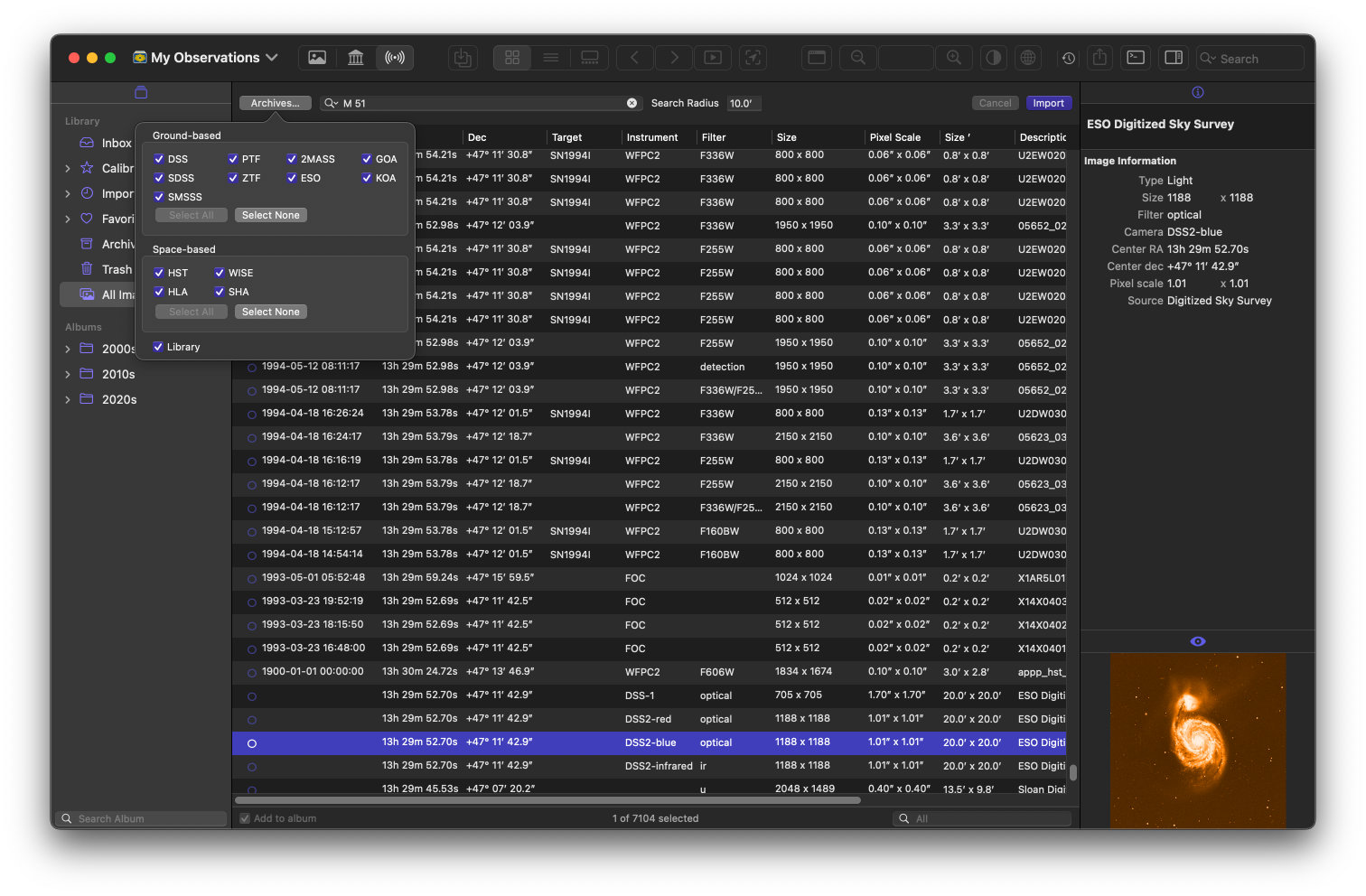Uncheck the DSS archive checkbox

(x=159, y=159)
